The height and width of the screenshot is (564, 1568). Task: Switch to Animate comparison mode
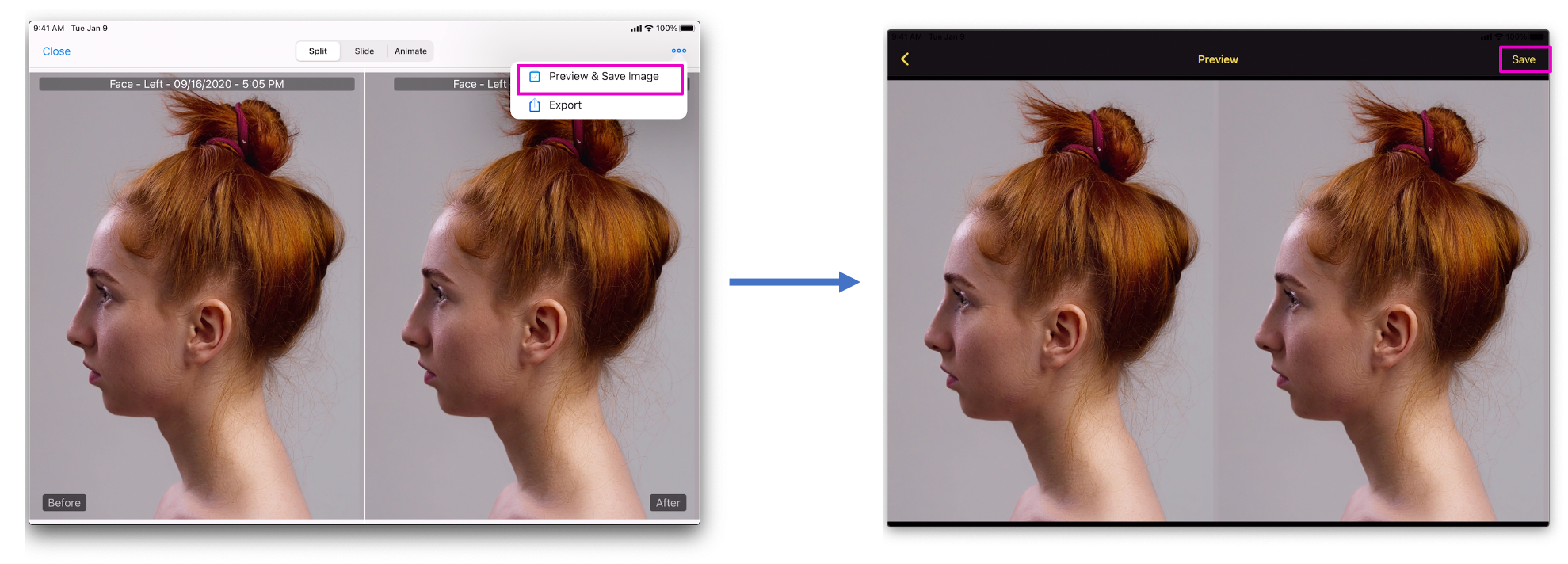pos(410,51)
